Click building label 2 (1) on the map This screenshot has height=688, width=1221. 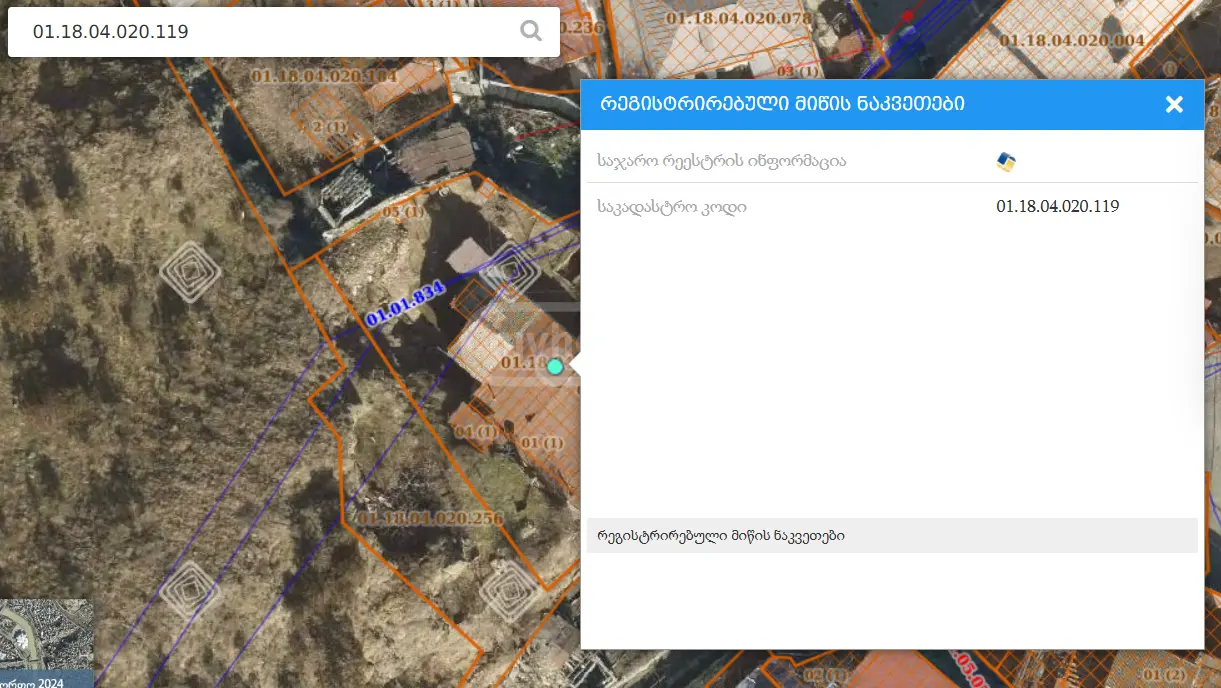click(328, 127)
